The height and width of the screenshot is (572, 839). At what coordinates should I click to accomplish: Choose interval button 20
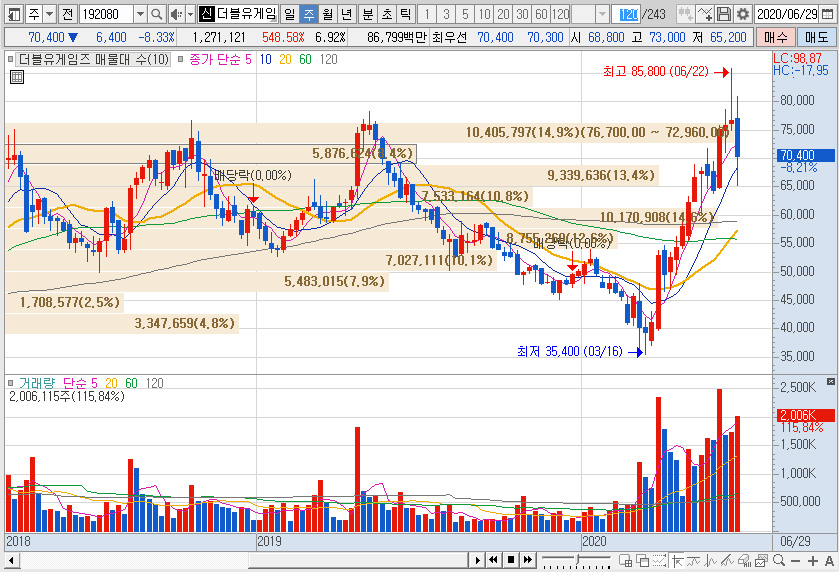click(504, 14)
